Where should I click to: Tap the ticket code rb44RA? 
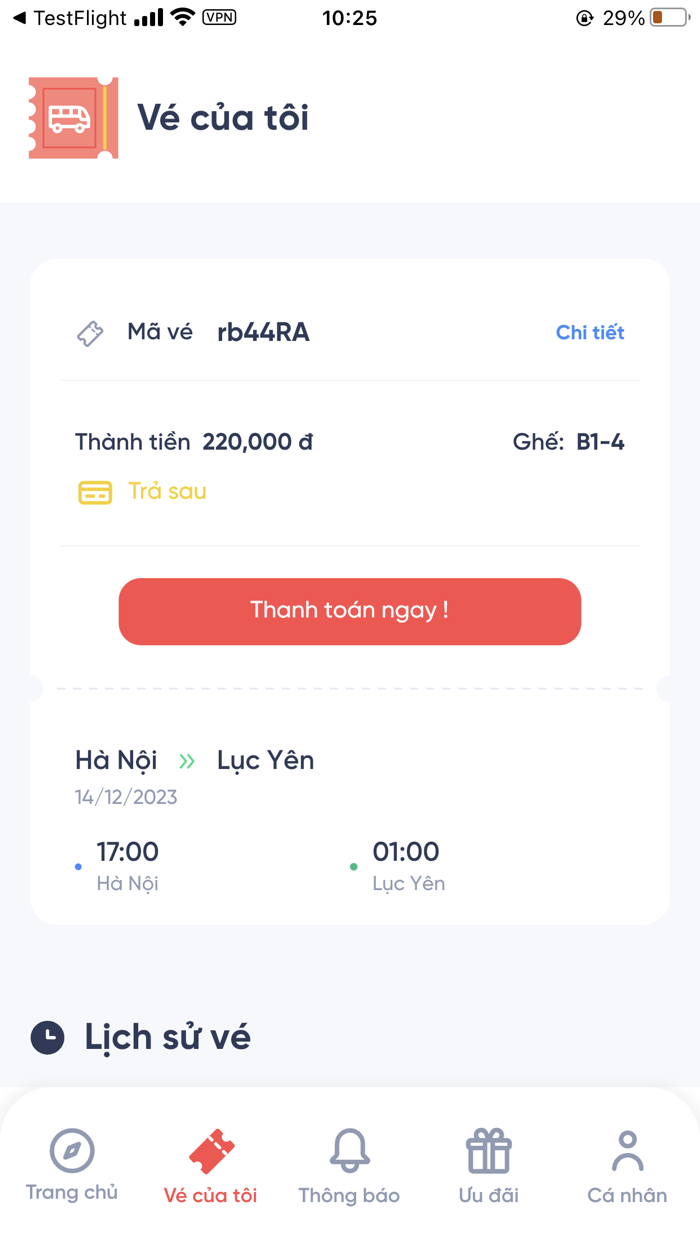click(x=261, y=332)
